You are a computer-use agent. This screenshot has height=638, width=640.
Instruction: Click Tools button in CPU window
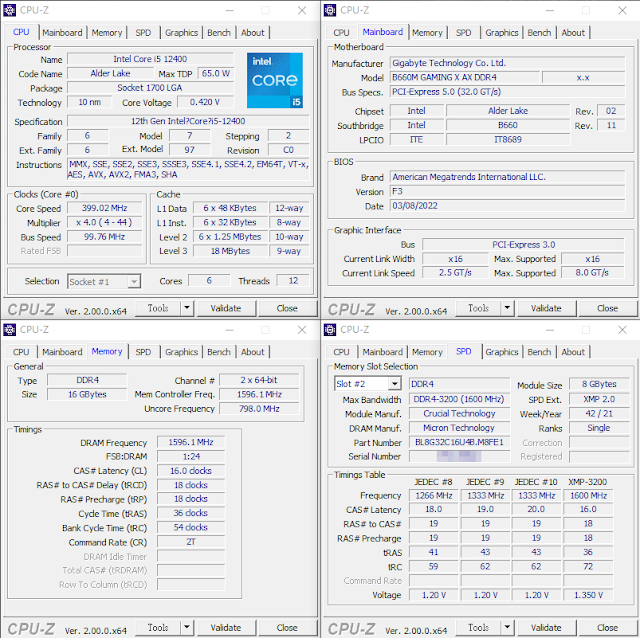(x=158, y=308)
